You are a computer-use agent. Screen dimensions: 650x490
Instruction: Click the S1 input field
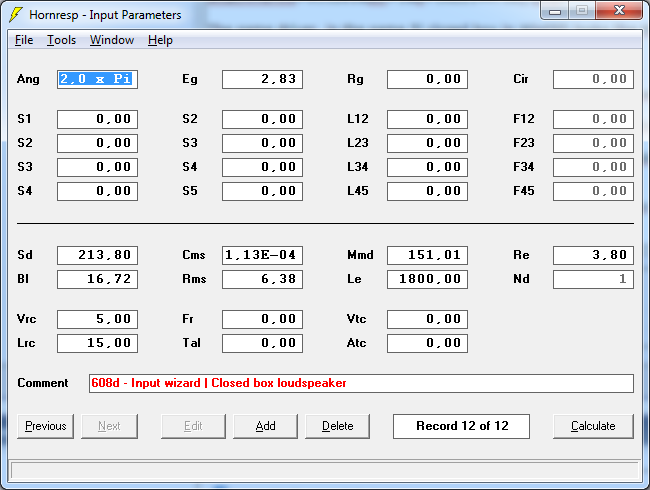[97, 119]
